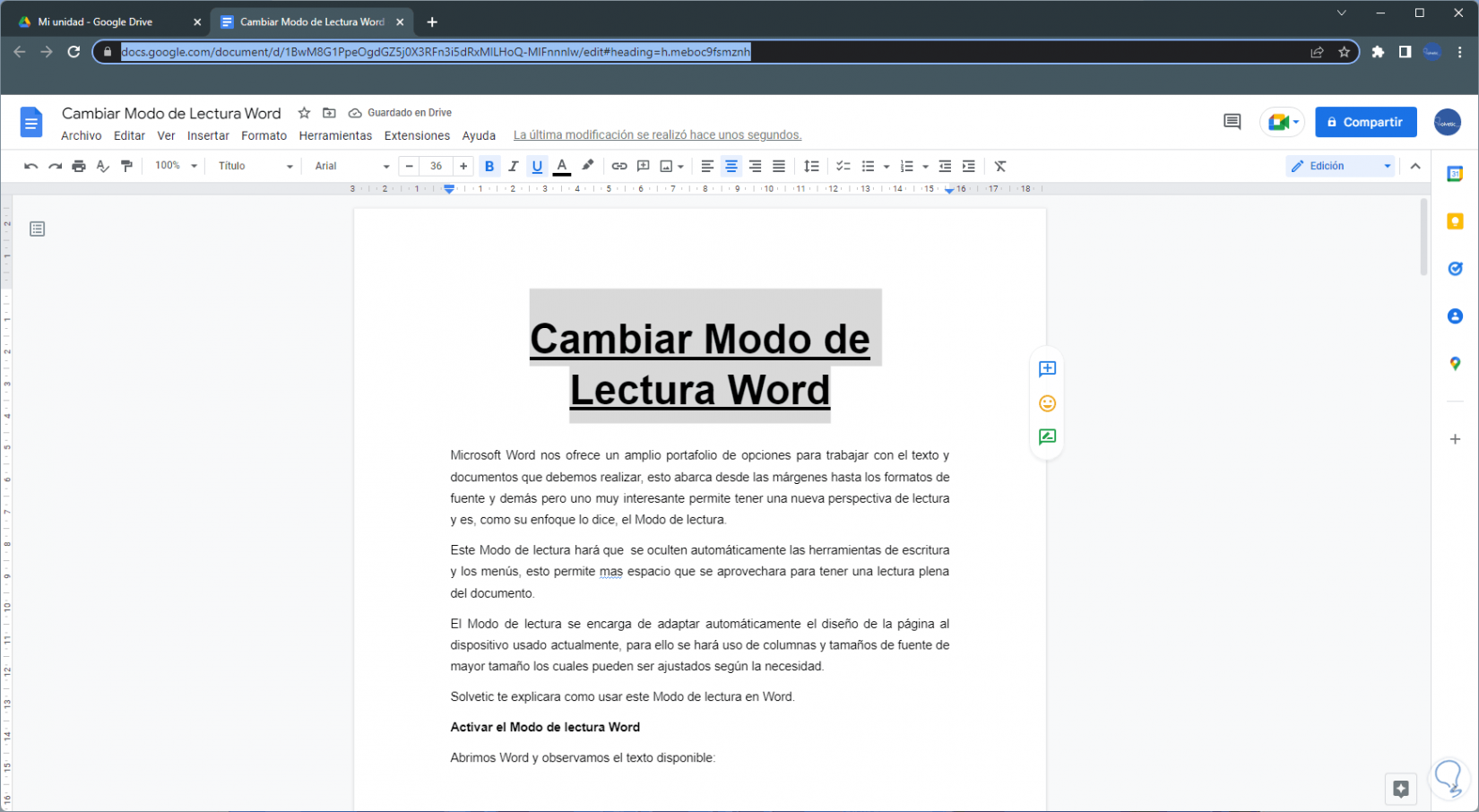Viewport: 1479px width, 812px height.
Task: Star the document
Action: pyautogui.click(x=304, y=113)
